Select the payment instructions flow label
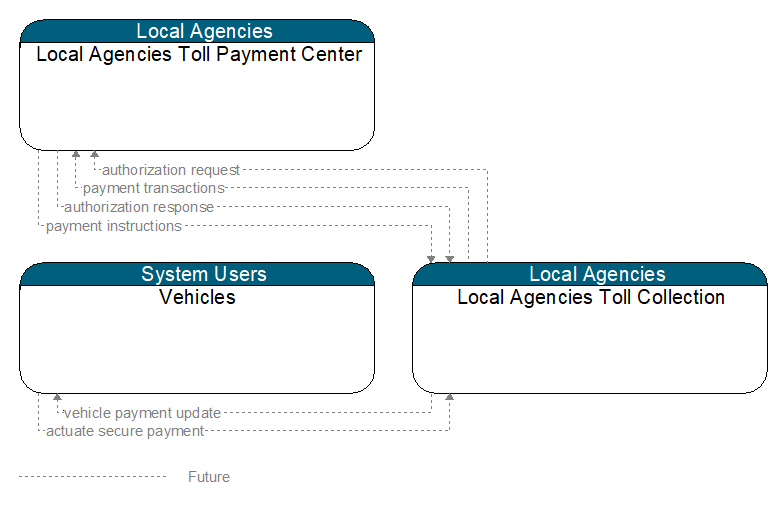 pos(114,226)
